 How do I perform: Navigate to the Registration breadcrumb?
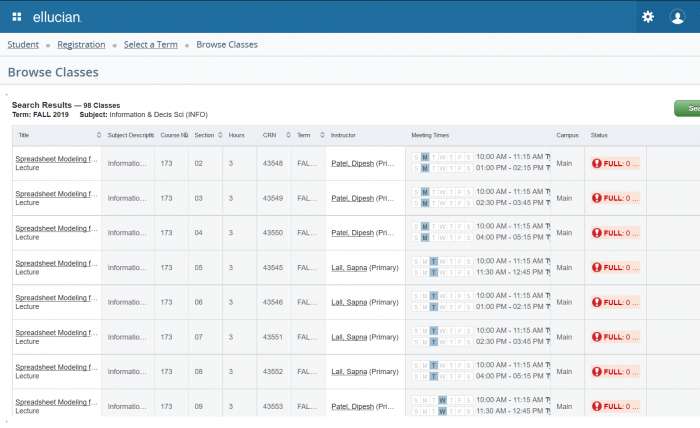[81, 45]
